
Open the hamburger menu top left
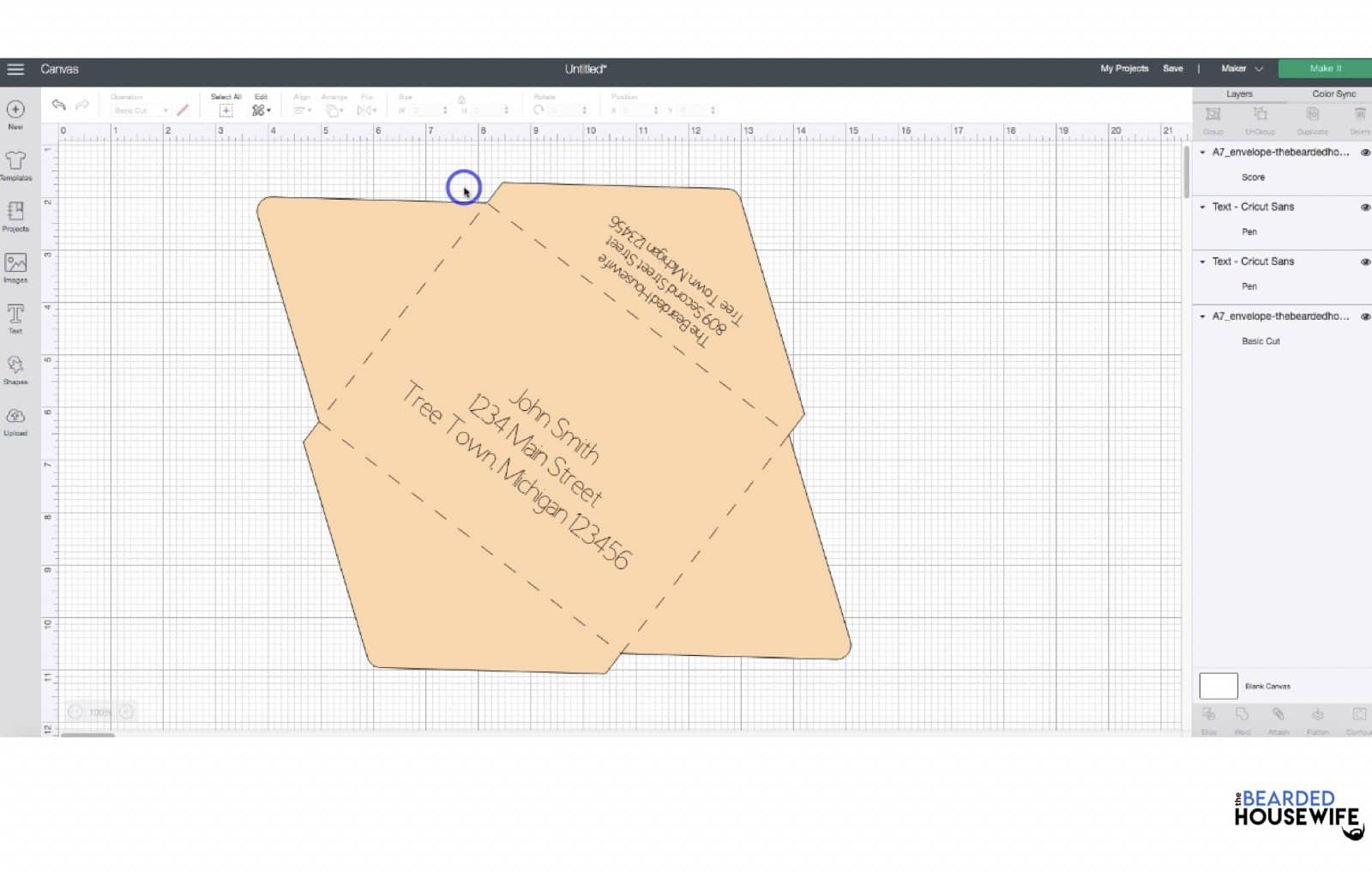click(15, 69)
